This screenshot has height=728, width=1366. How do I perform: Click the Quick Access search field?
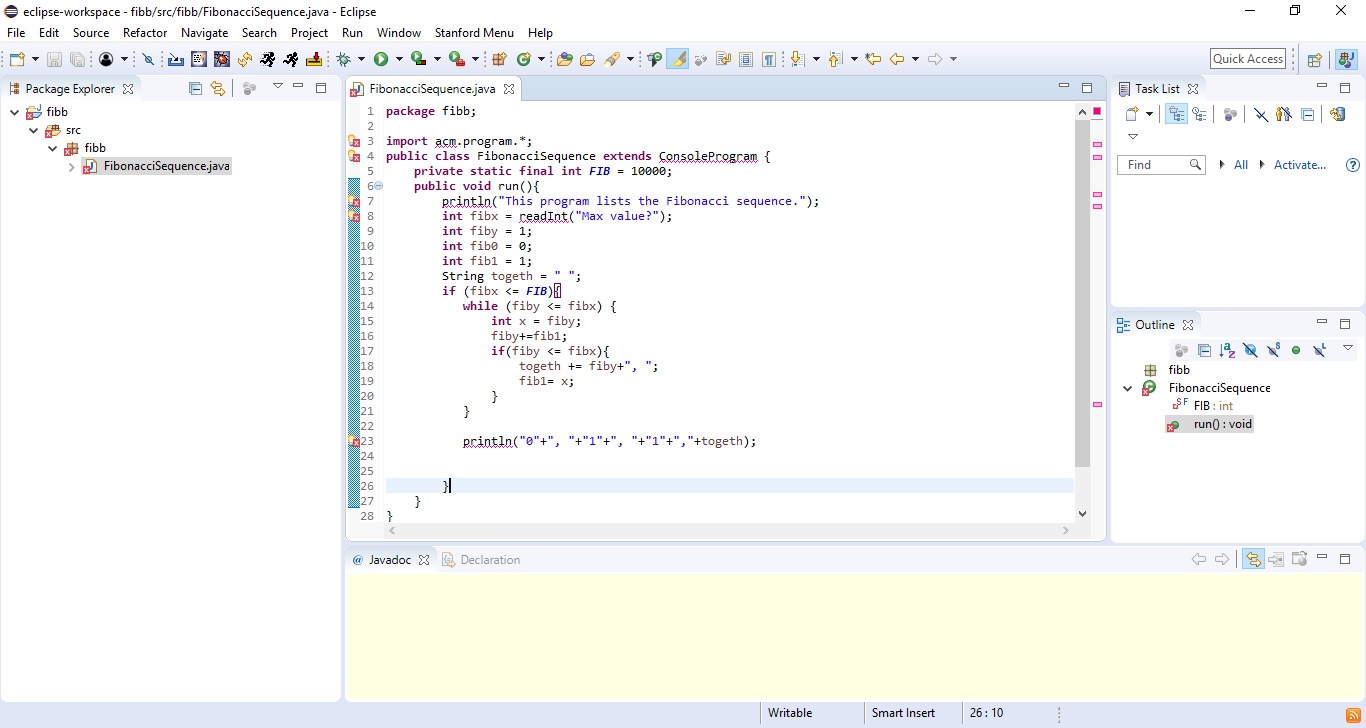tap(1247, 59)
